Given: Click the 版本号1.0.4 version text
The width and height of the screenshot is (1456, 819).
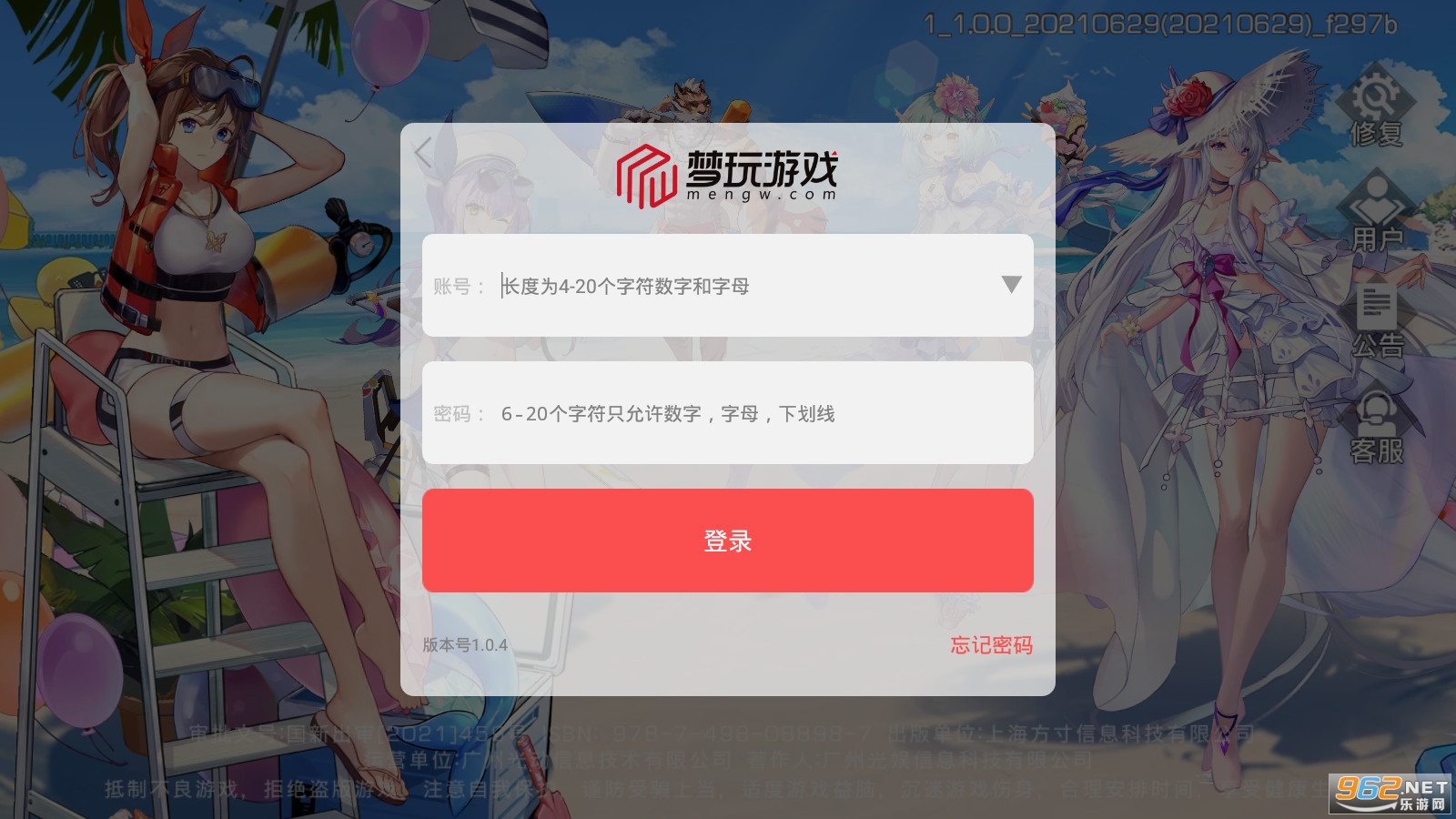Looking at the screenshot, I should [465, 645].
